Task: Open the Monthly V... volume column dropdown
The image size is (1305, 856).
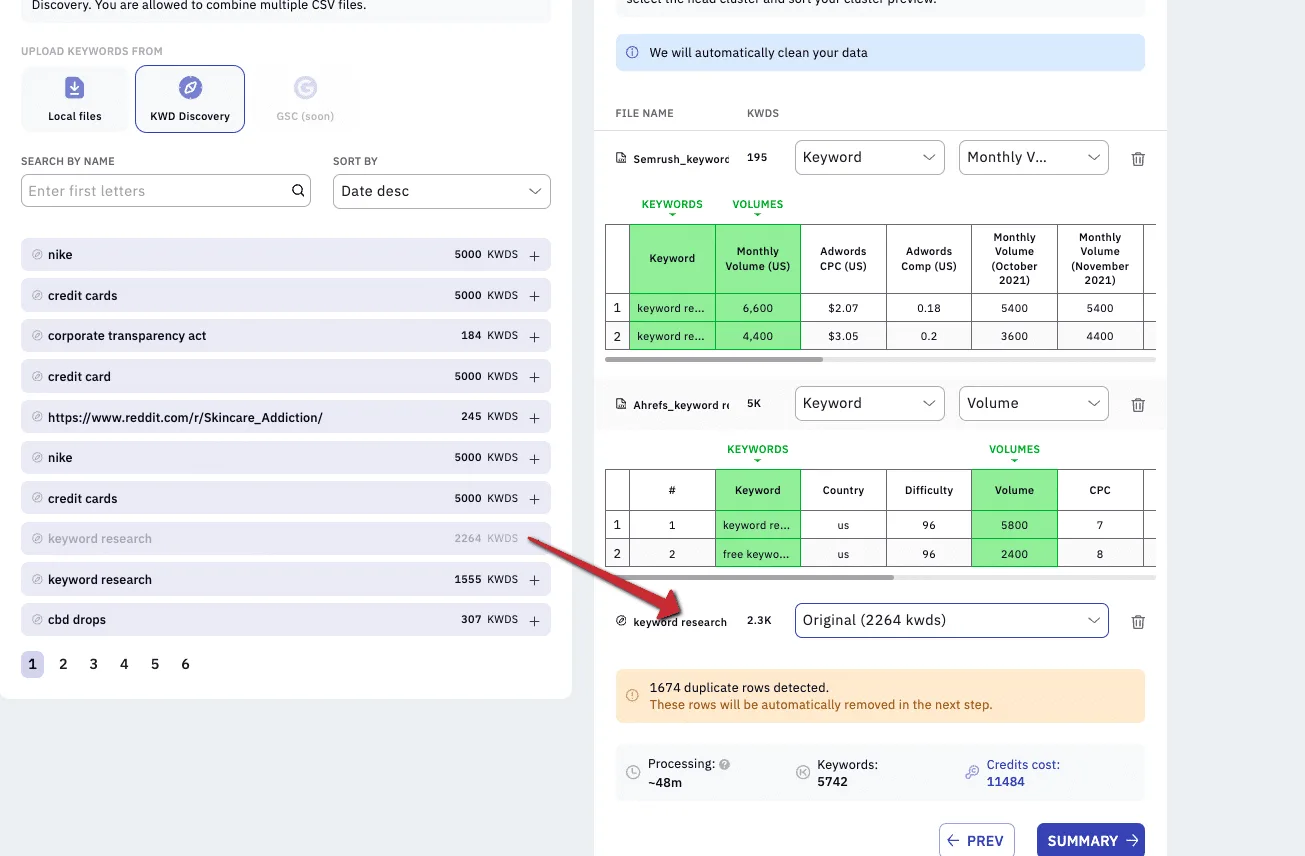Action: [x=1033, y=157]
